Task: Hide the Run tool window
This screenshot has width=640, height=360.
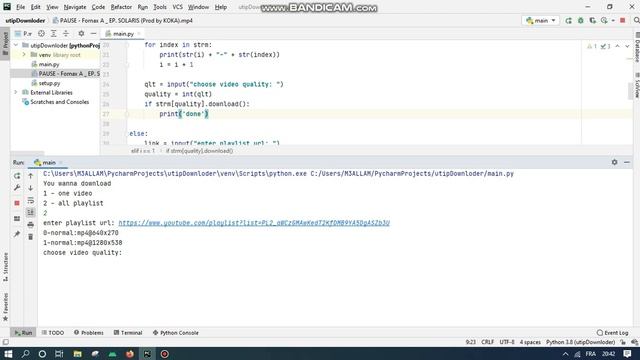Action: [x=627, y=162]
